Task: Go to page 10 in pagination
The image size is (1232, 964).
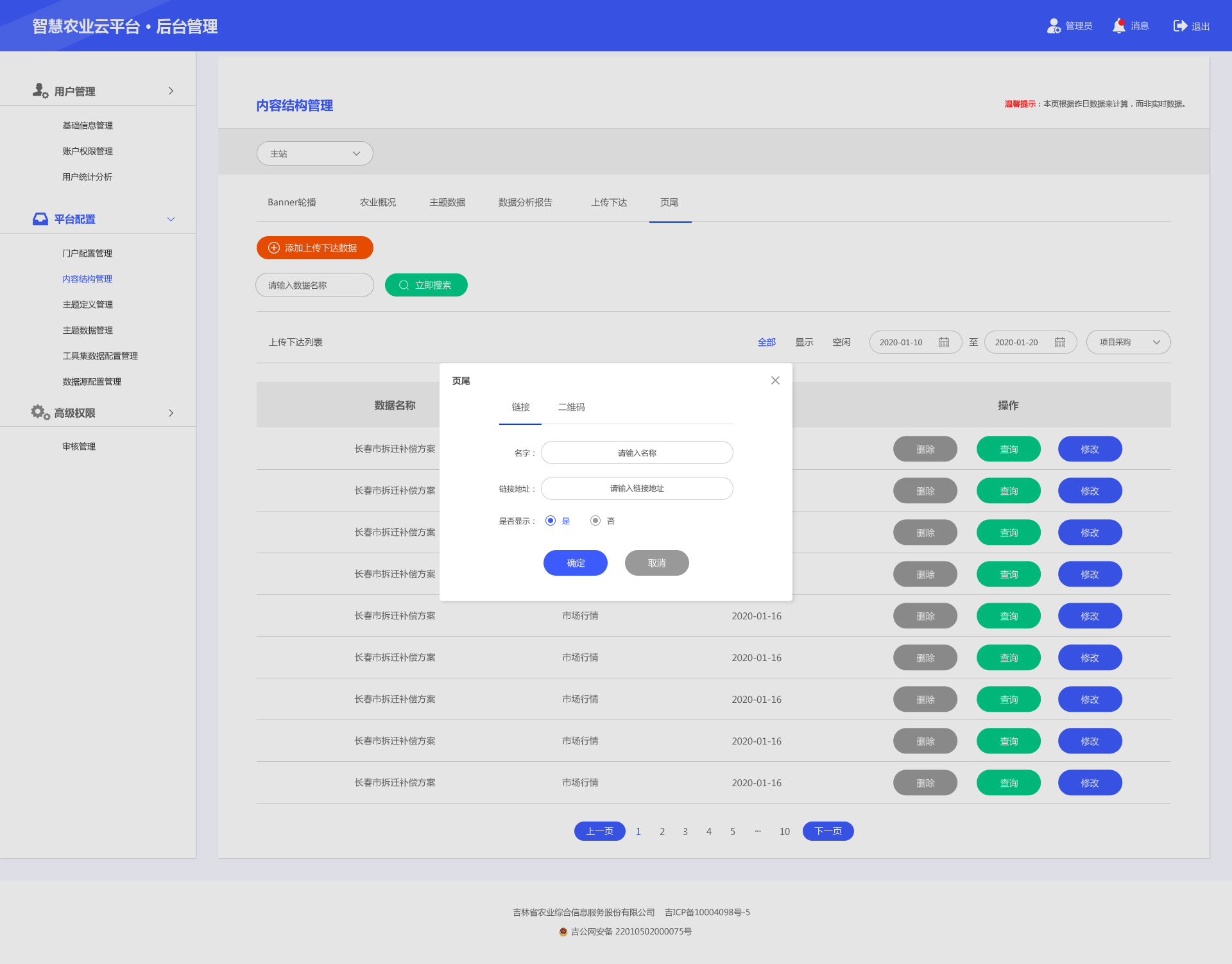Action: click(785, 831)
